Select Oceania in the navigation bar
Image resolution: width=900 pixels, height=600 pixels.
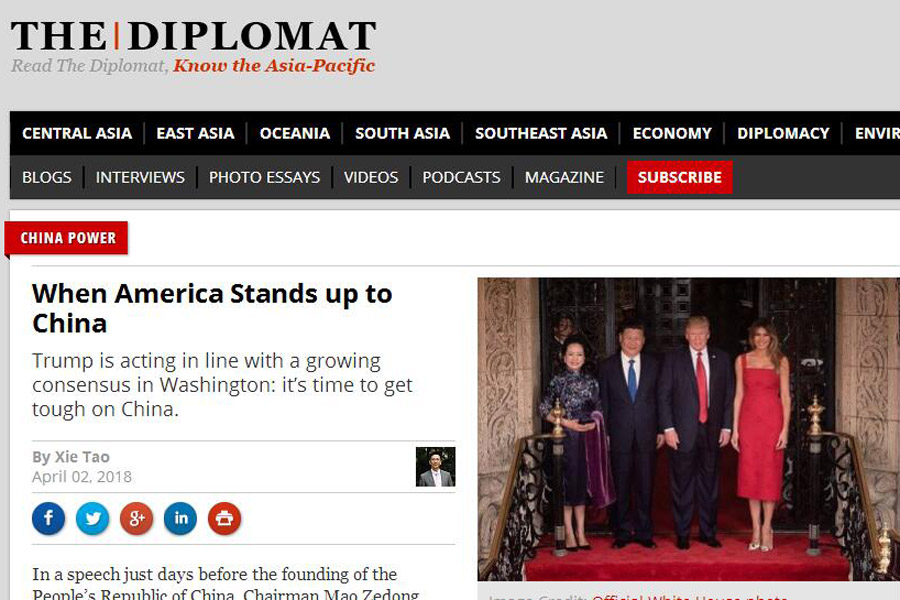coord(294,133)
